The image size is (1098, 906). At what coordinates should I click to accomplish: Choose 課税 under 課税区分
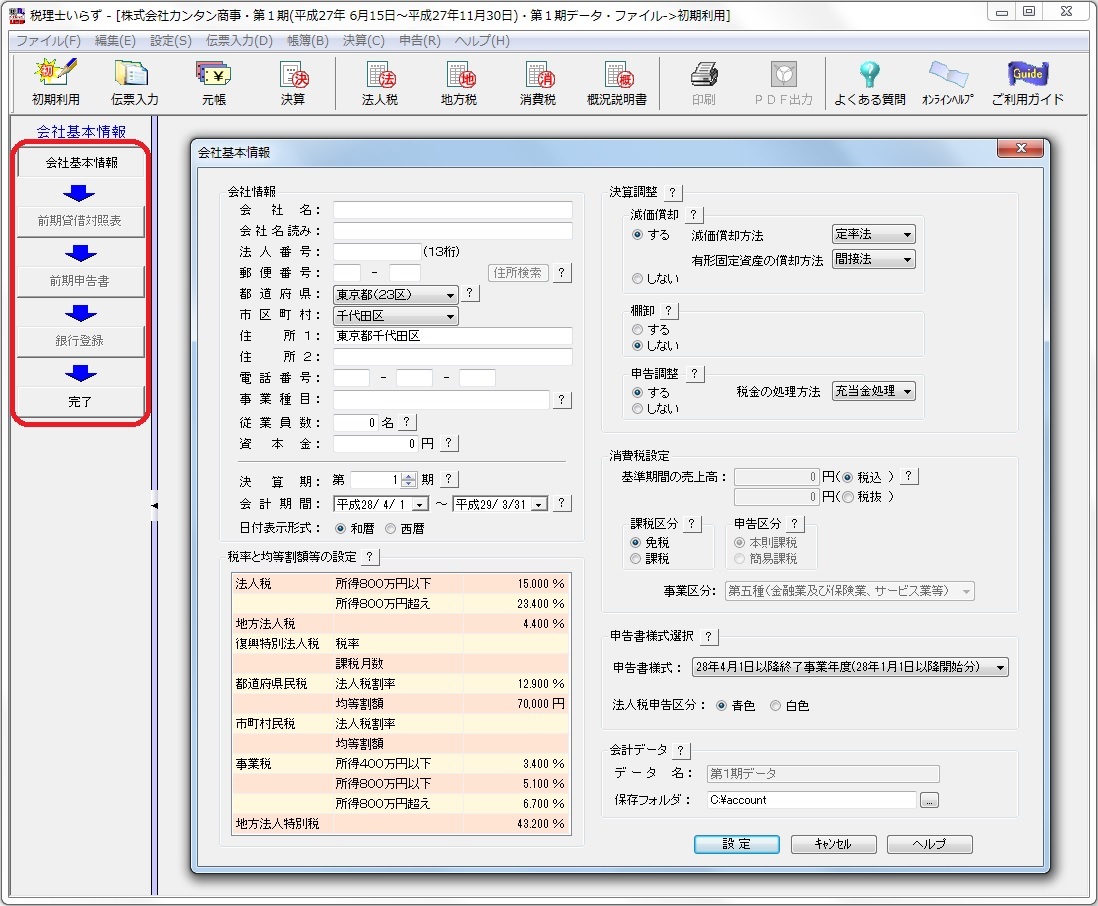point(636,559)
